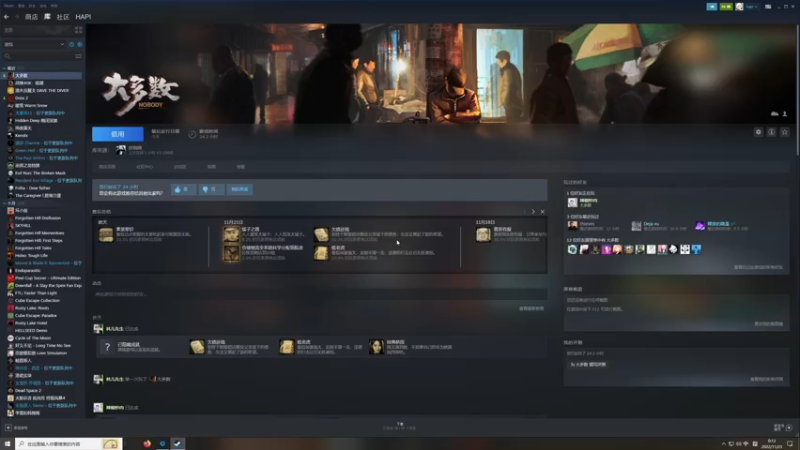Select Endoparasitic in the library
800x450 pixels.
[28, 270]
